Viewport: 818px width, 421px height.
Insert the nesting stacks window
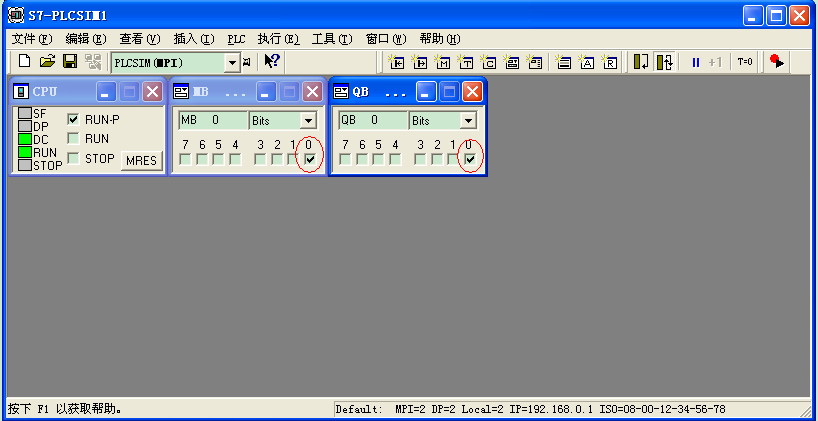click(x=562, y=62)
